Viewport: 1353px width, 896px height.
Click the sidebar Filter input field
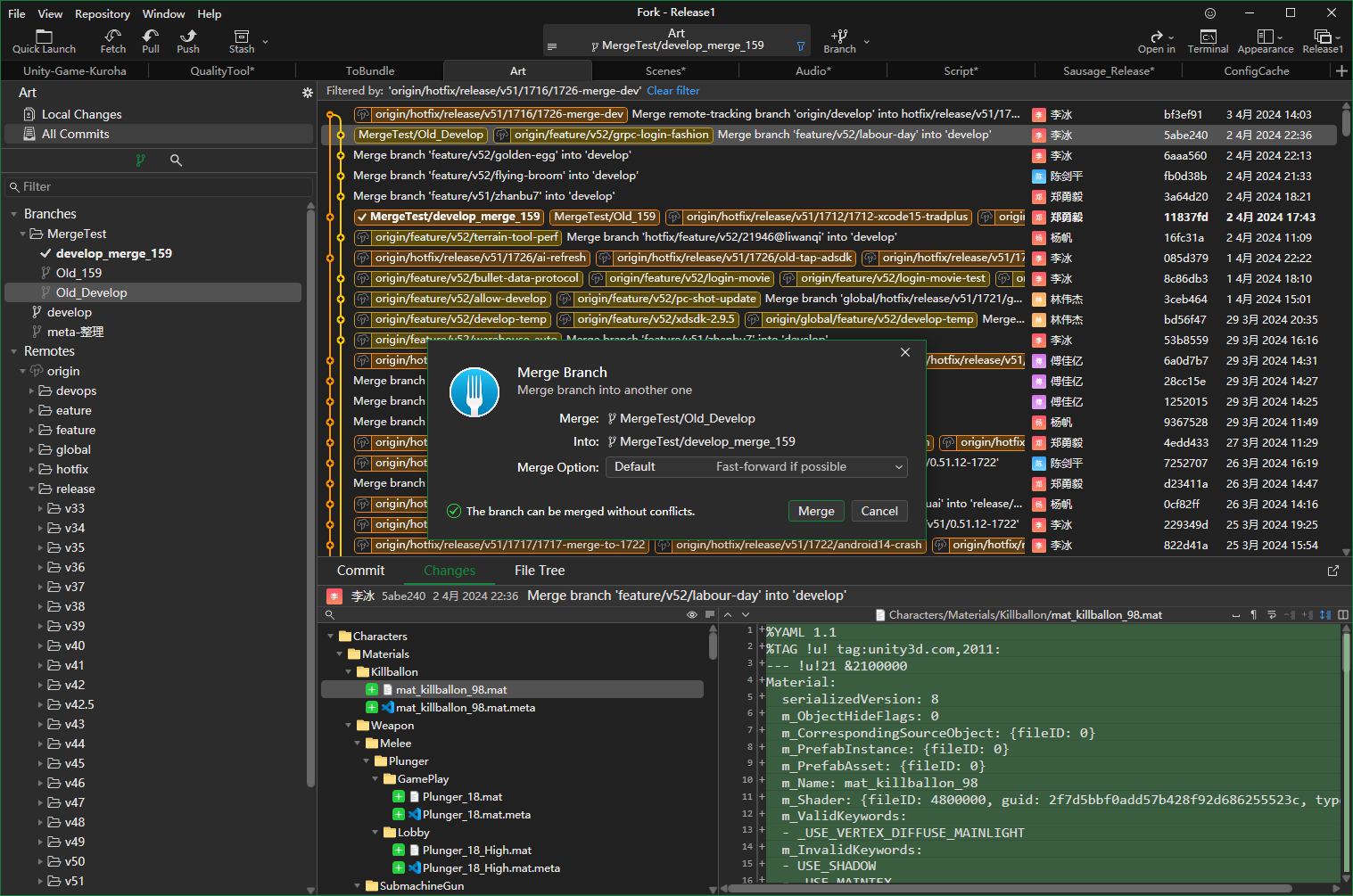[161, 187]
